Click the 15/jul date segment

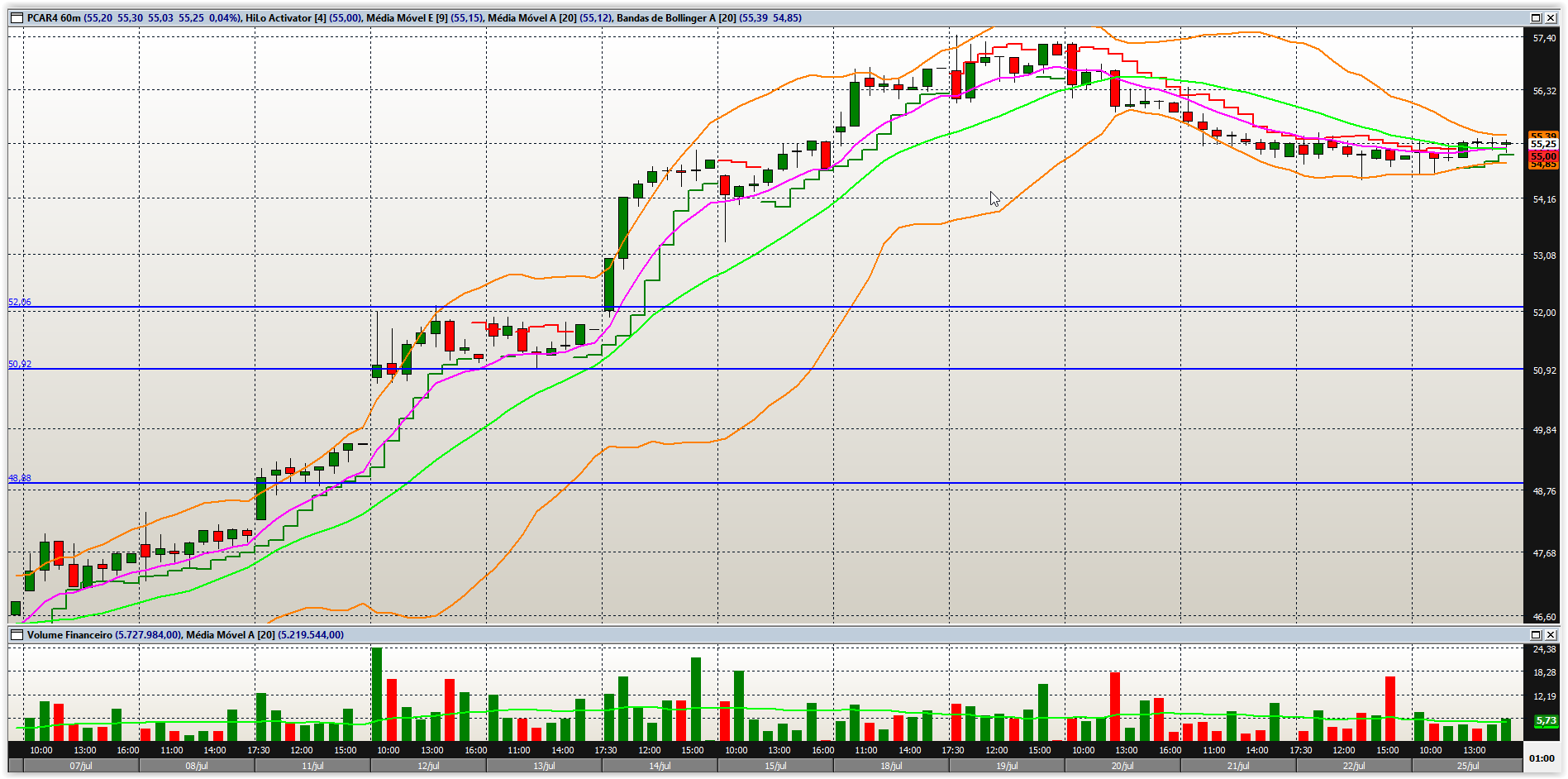775,766
